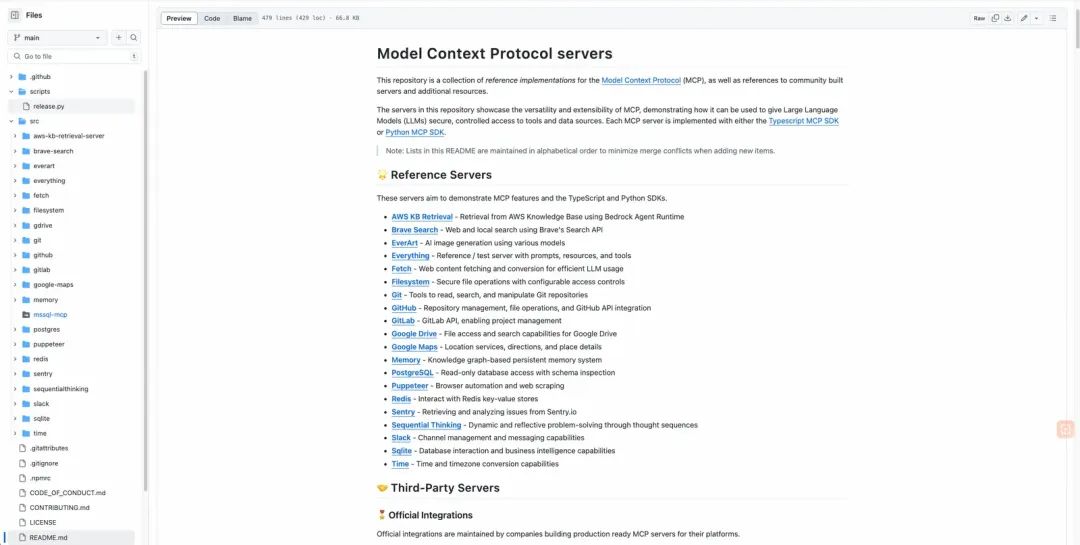Expand the .github folder chevron
This screenshot has height=545, width=1080.
click(11, 76)
